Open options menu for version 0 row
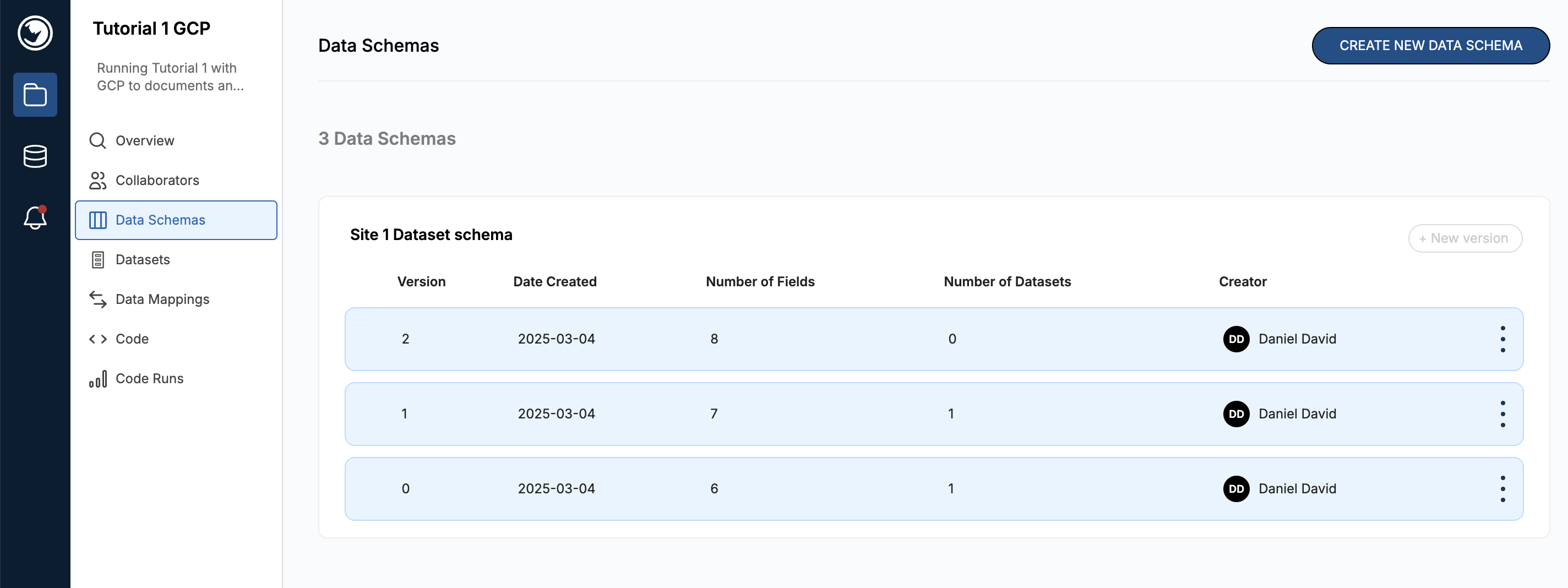The height and width of the screenshot is (588, 1568). click(1502, 489)
